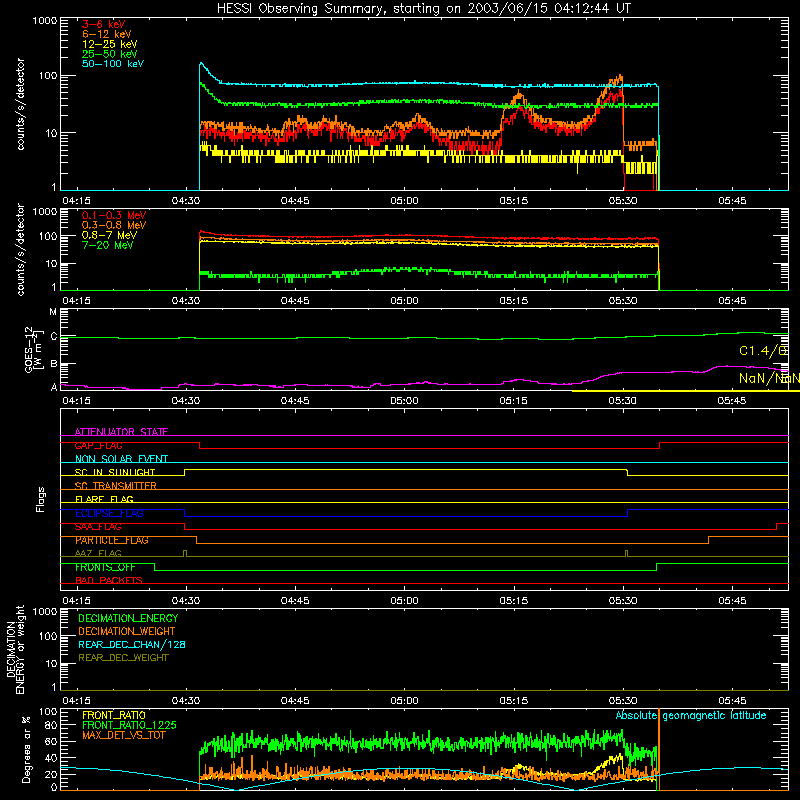Click the 0.3-0.8 MeV legend label

(114, 225)
